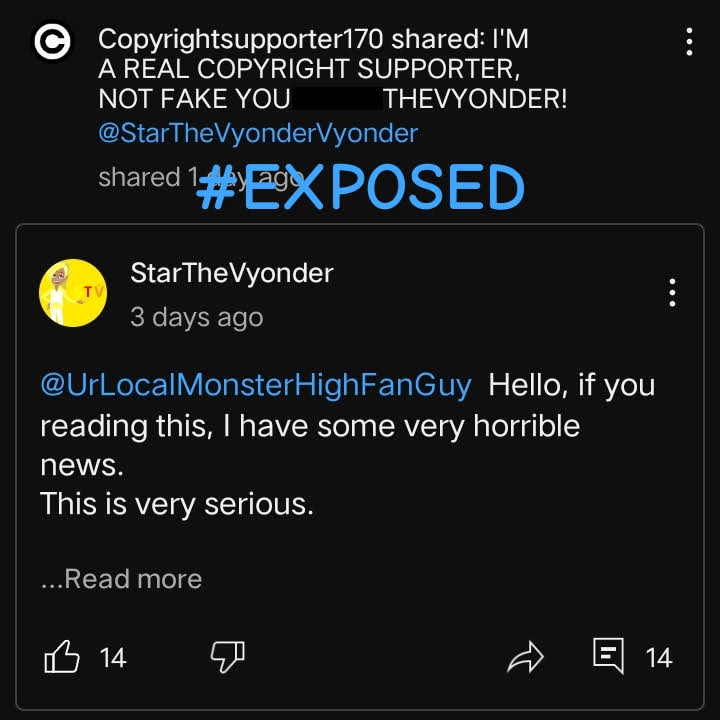
Task: Click the "3 days ago" post timestamp
Action: coord(197,317)
